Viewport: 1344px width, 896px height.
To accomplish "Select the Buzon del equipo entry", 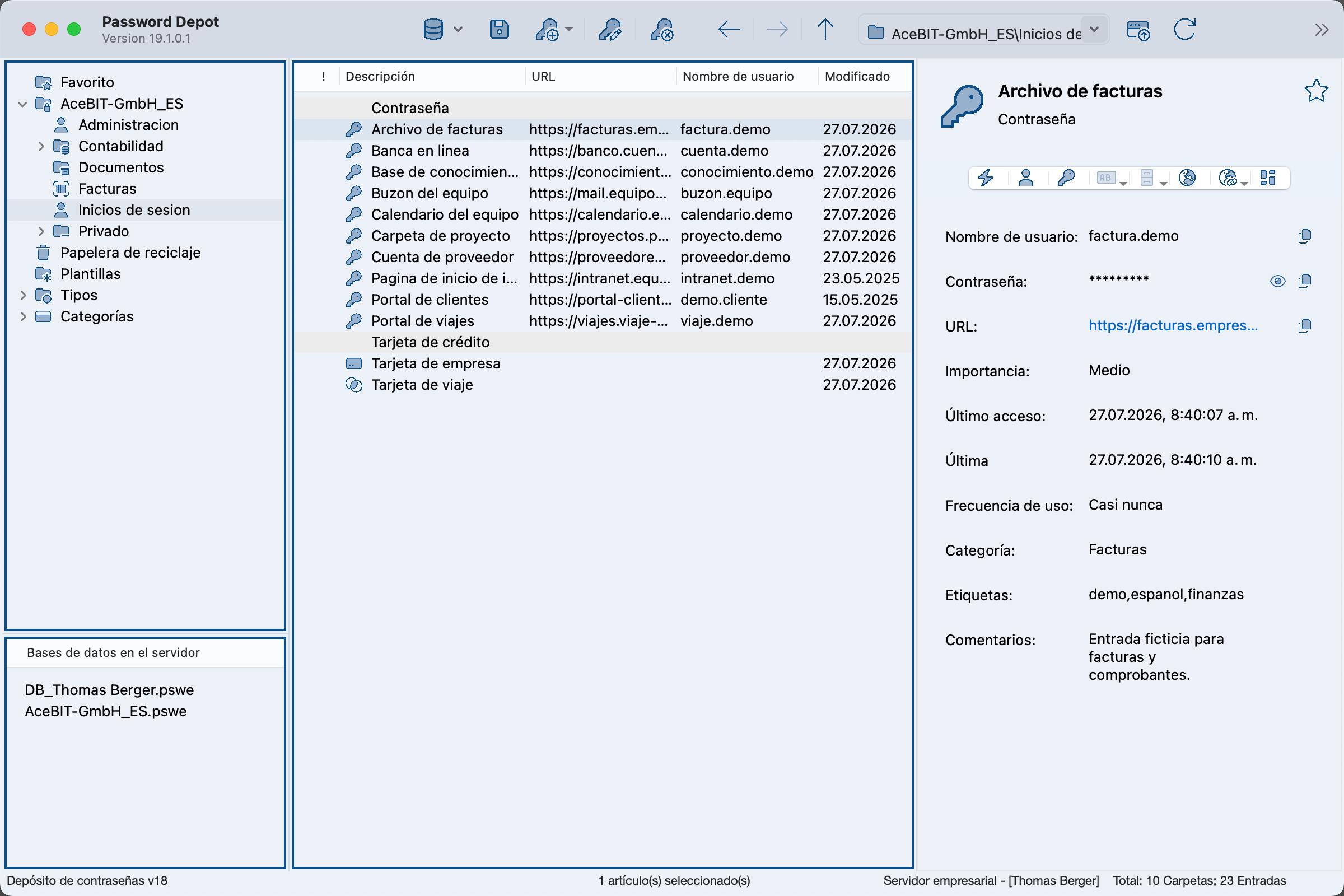I will pos(603,193).
